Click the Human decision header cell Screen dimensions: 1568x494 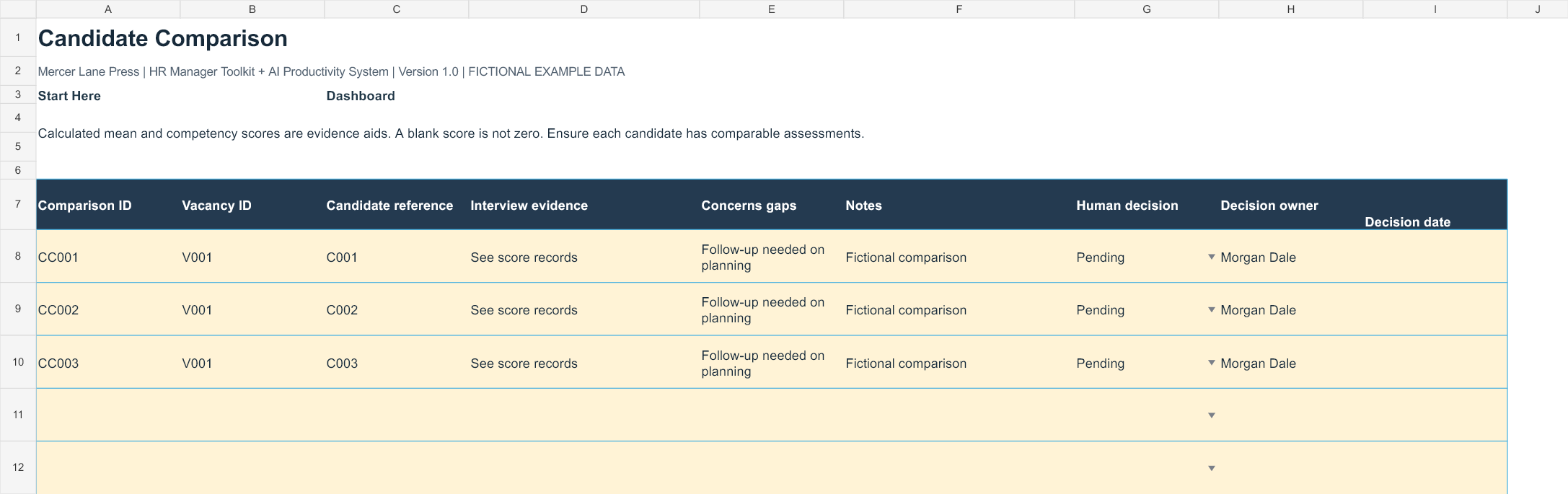[1147, 205]
